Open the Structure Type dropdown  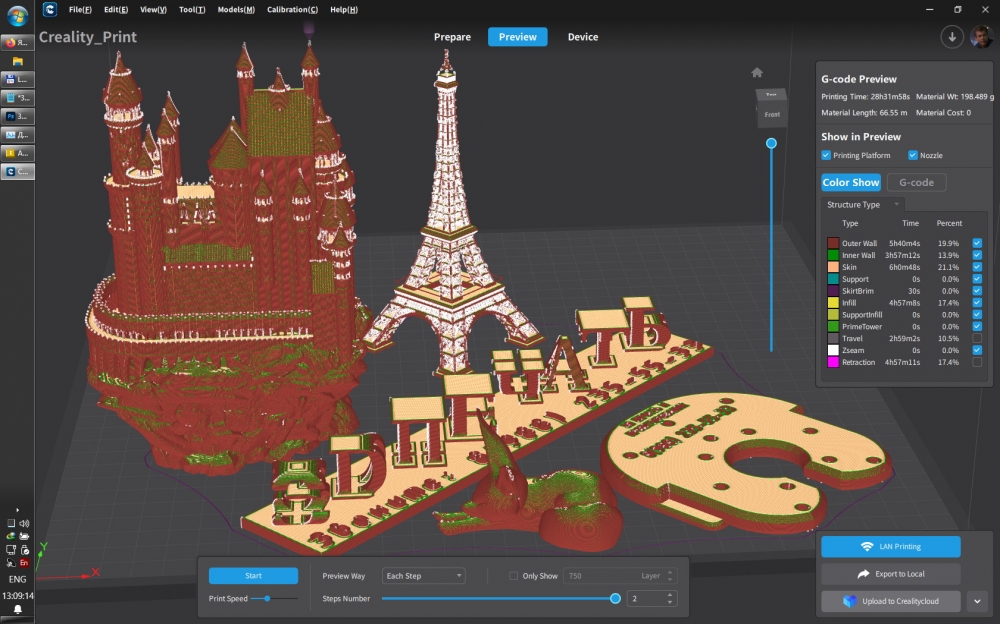862,204
